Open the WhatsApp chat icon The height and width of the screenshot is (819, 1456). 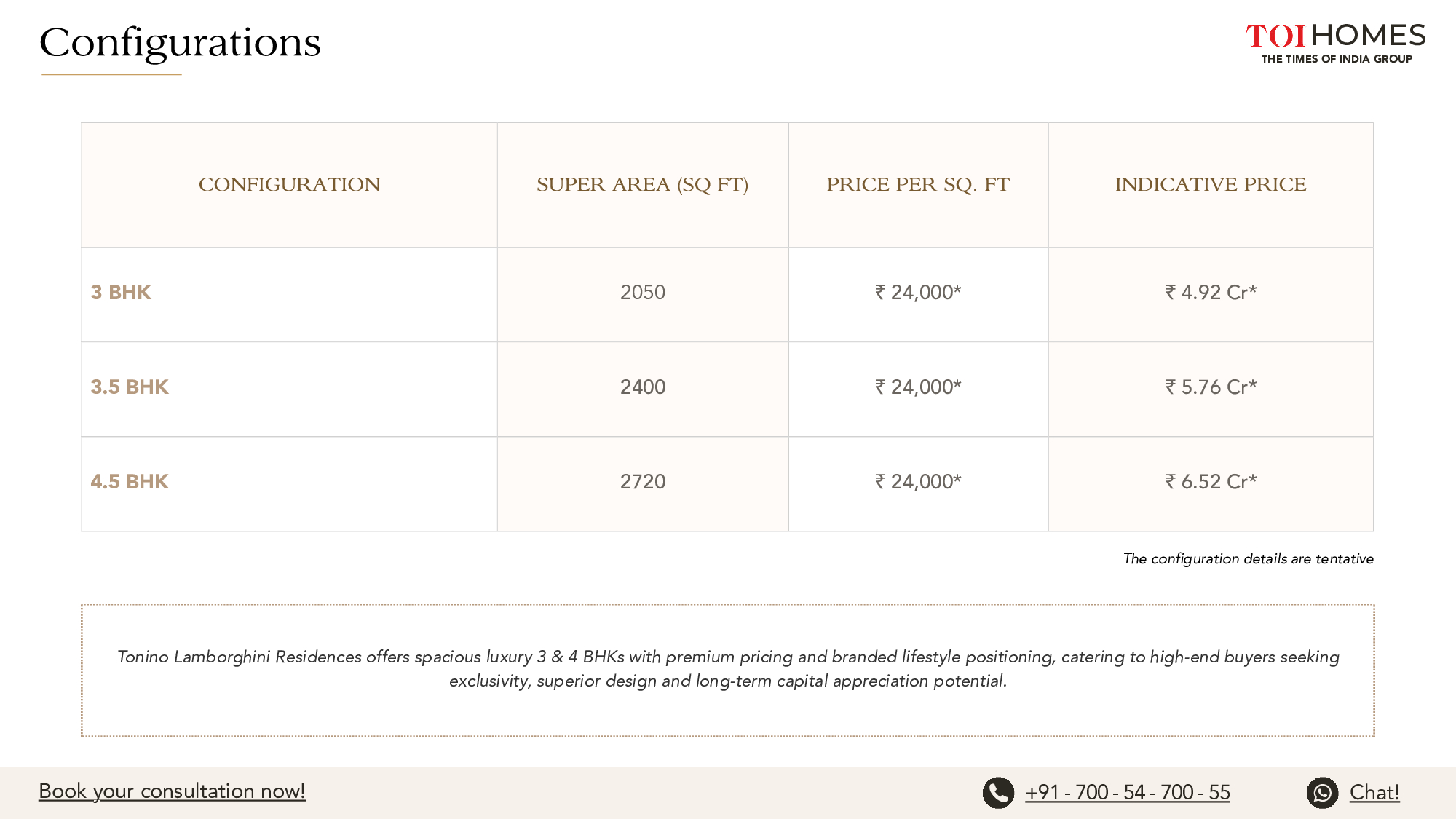tap(1322, 793)
